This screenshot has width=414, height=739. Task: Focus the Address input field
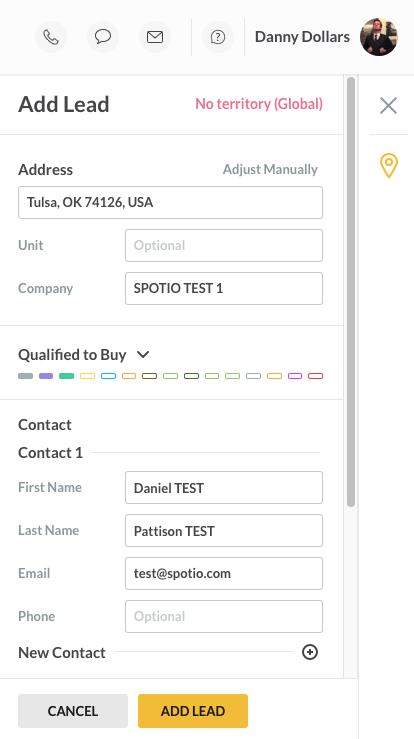[x=170, y=203]
